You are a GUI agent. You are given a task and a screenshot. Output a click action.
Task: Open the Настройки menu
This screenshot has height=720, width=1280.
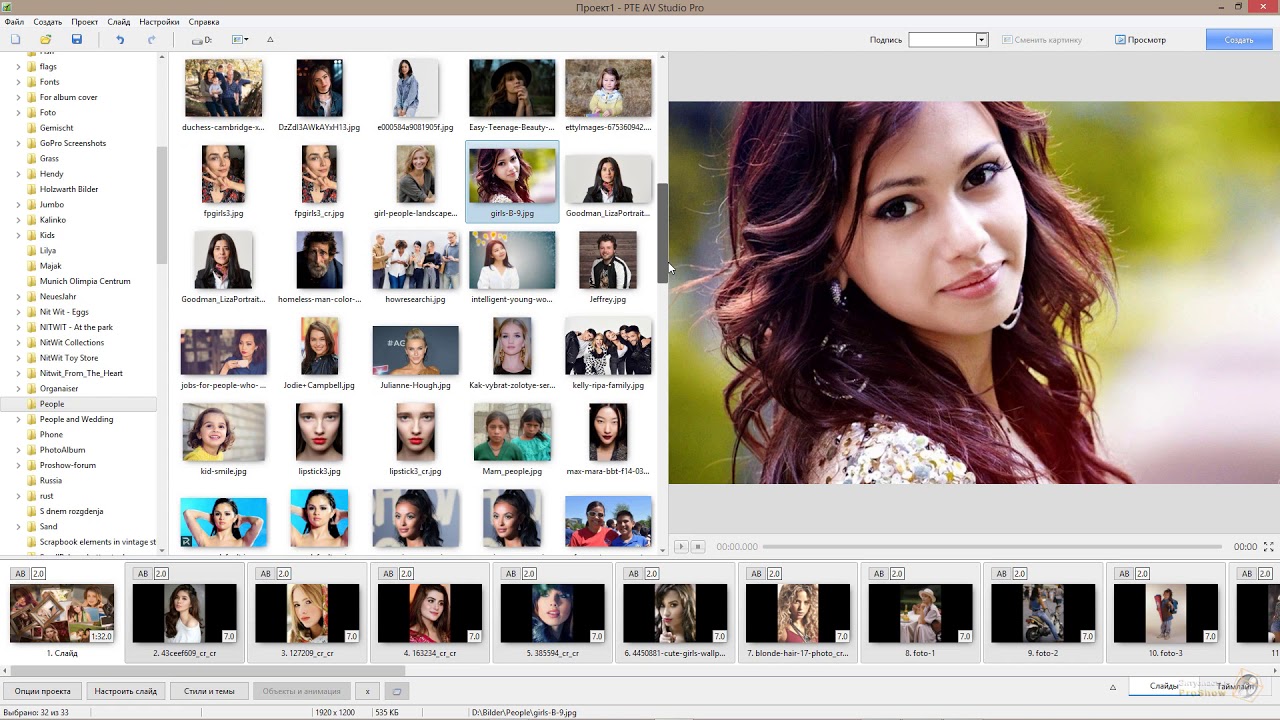(x=159, y=22)
